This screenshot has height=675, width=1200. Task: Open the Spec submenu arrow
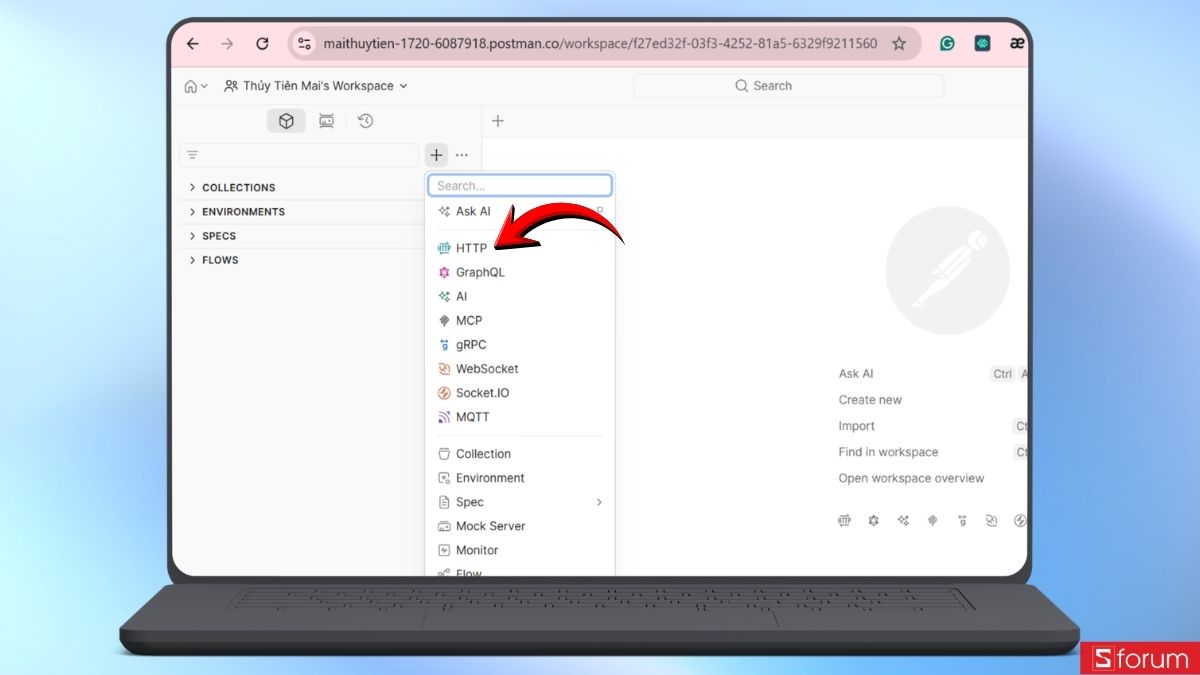599,502
